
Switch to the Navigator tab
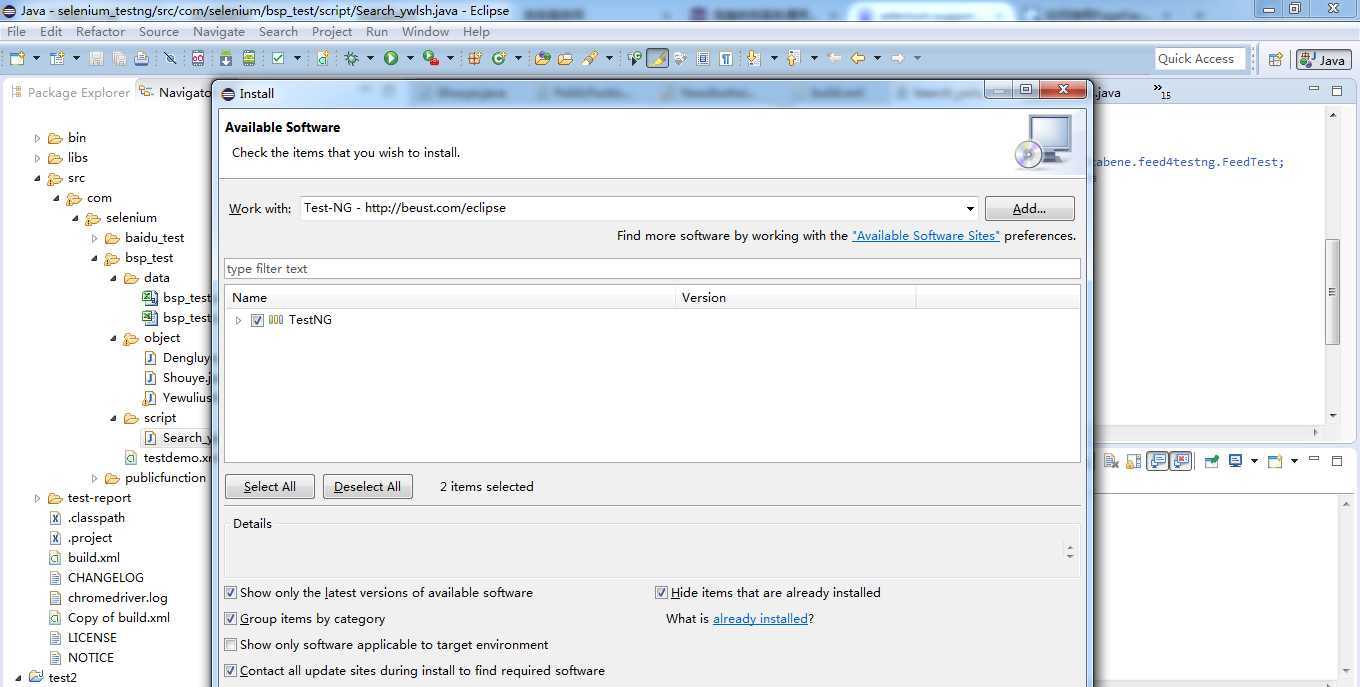[177, 92]
